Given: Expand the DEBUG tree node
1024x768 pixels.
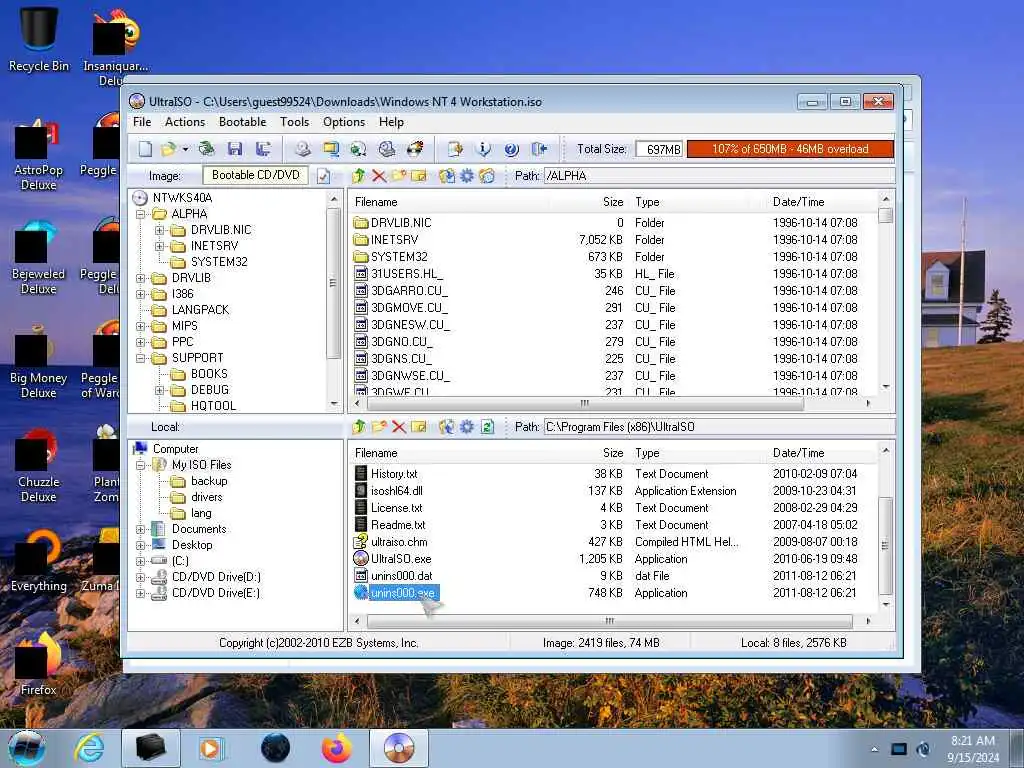Looking at the screenshot, I should (159, 390).
